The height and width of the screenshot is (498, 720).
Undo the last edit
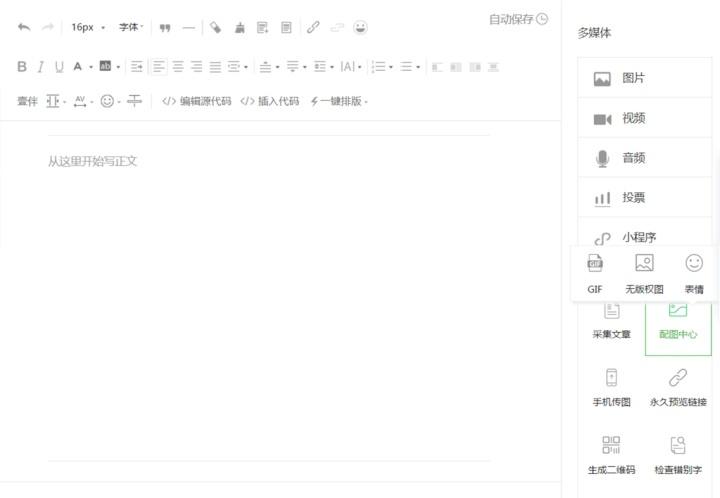[24, 28]
